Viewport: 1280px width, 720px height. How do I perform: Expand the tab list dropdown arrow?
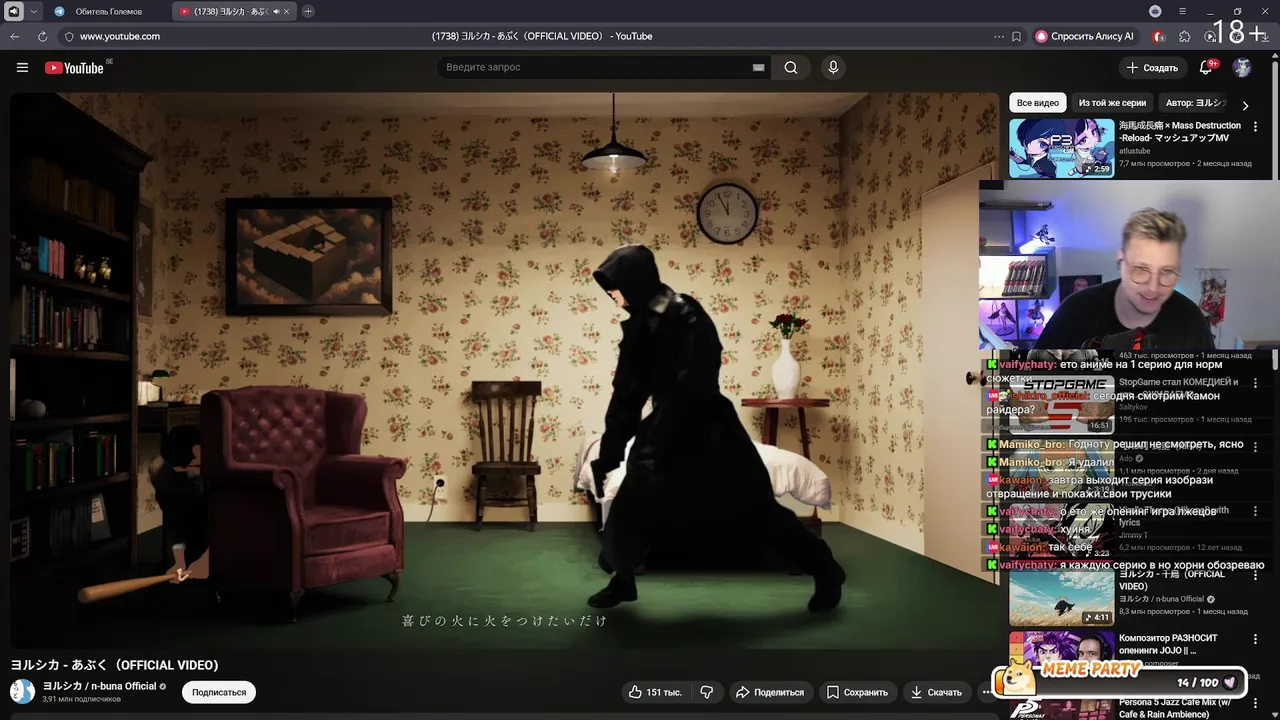pyautogui.click(x=34, y=11)
